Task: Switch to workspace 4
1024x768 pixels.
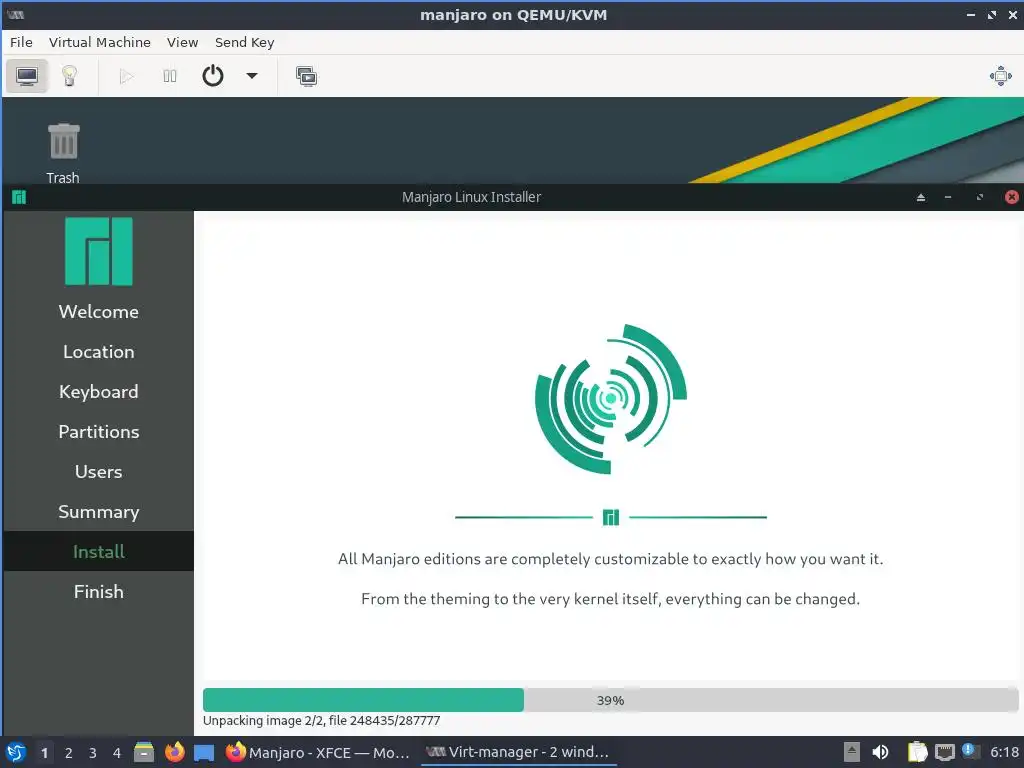Action: tap(117, 752)
